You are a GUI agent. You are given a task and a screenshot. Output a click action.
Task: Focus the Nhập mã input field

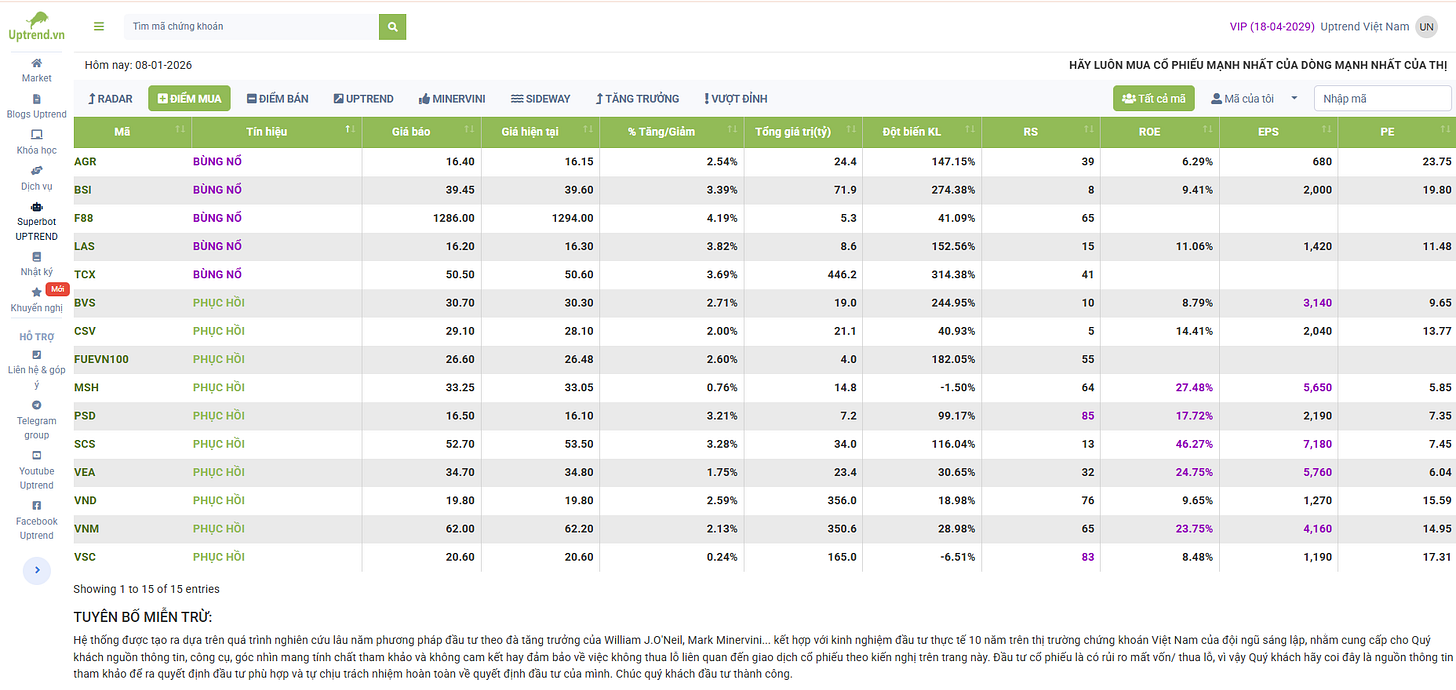click(1382, 98)
